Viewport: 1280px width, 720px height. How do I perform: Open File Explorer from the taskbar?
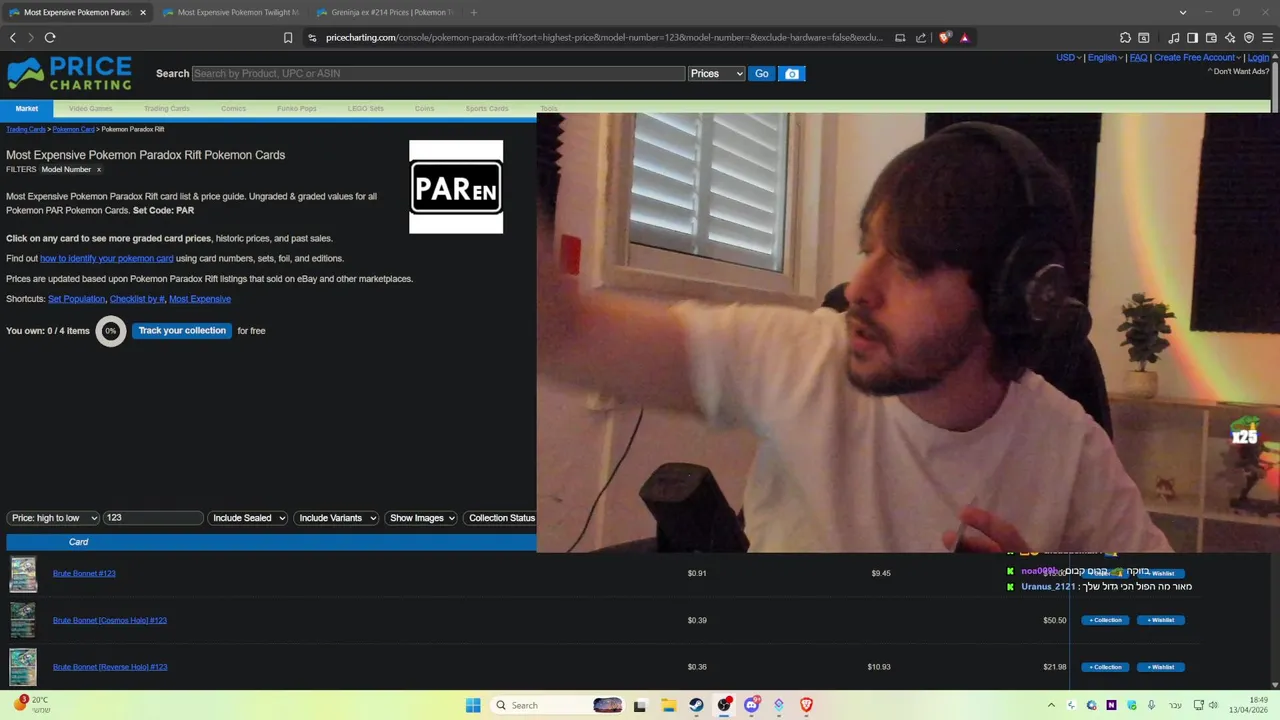(x=668, y=705)
